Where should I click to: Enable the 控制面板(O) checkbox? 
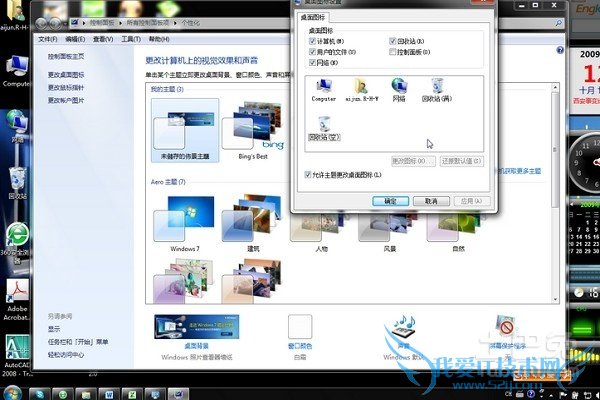click(x=392, y=52)
